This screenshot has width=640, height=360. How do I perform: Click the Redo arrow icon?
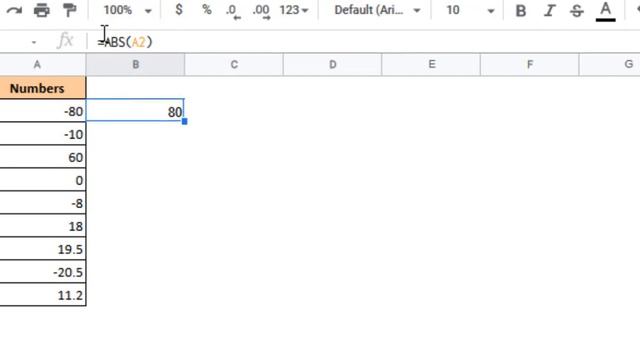coord(14,10)
